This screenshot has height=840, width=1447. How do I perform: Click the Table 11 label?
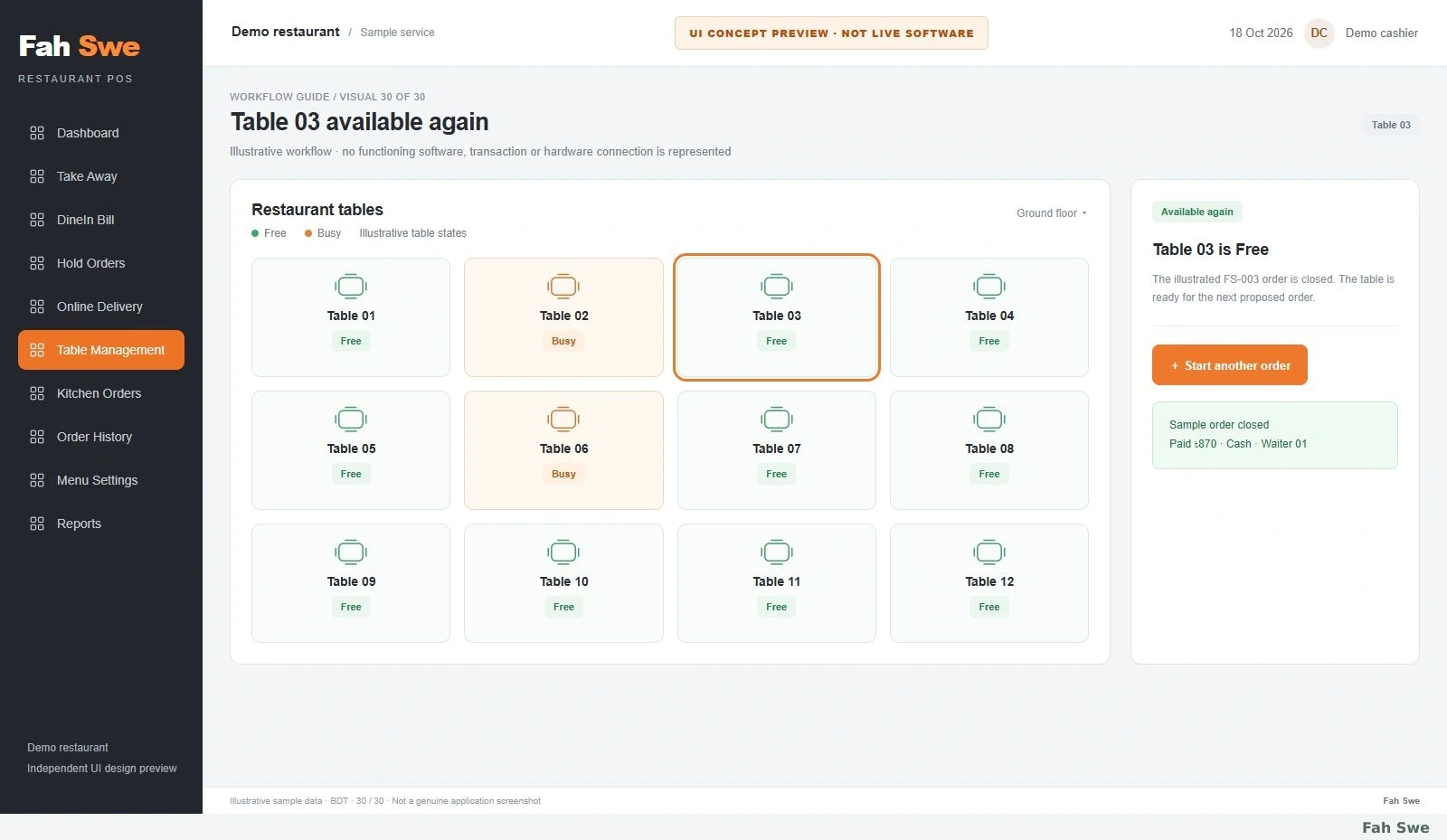coord(777,581)
